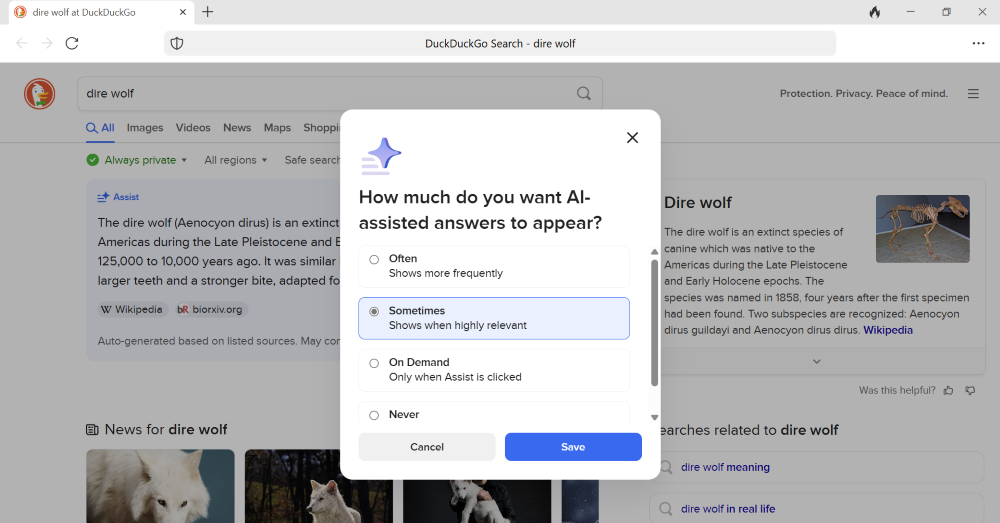The height and width of the screenshot is (523, 1000).
Task: Click the news section newspaper icon
Action: pos(92,430)
